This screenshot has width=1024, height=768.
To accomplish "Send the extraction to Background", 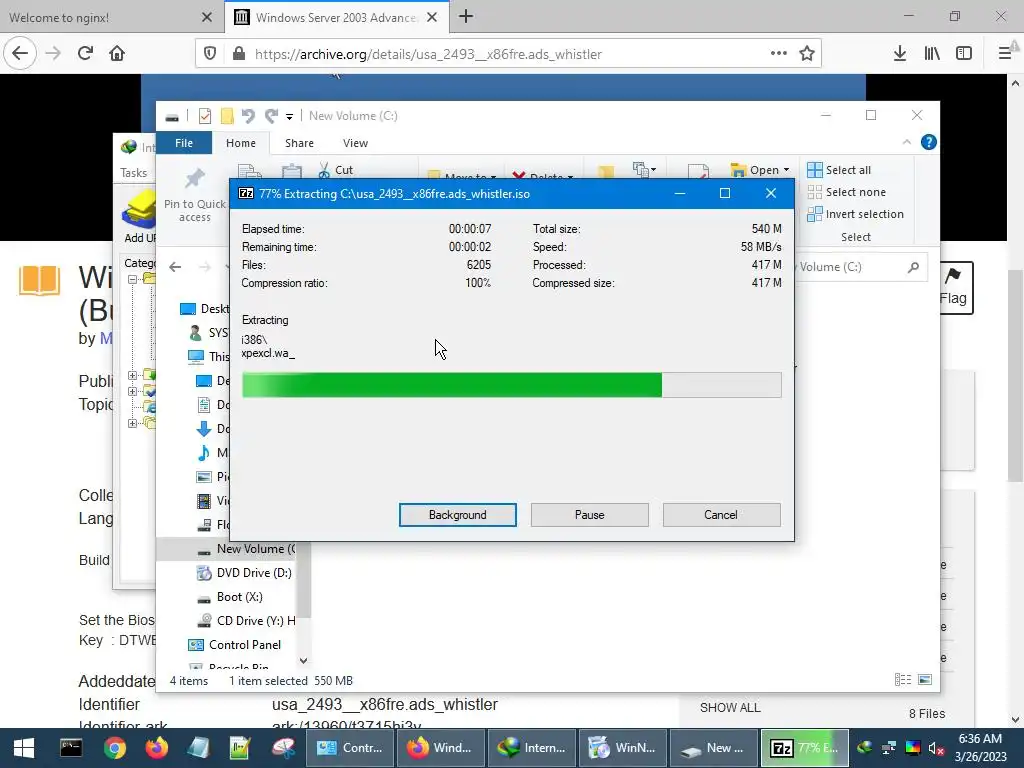I will tap(457, 515).
